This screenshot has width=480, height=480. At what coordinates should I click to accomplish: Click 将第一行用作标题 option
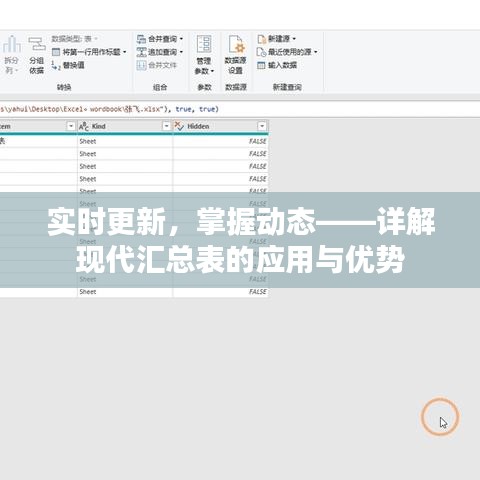pyautogui.click(x=89, y=52)
